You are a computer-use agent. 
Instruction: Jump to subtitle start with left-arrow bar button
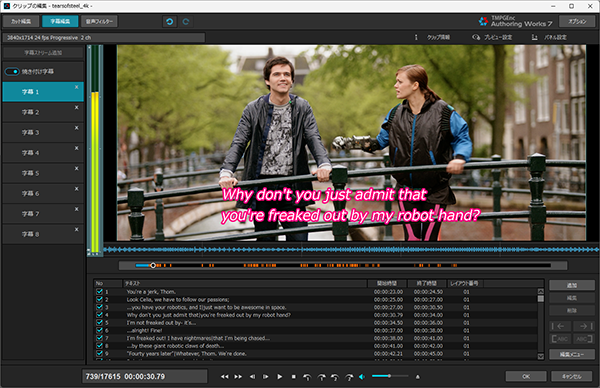[560, 326]
